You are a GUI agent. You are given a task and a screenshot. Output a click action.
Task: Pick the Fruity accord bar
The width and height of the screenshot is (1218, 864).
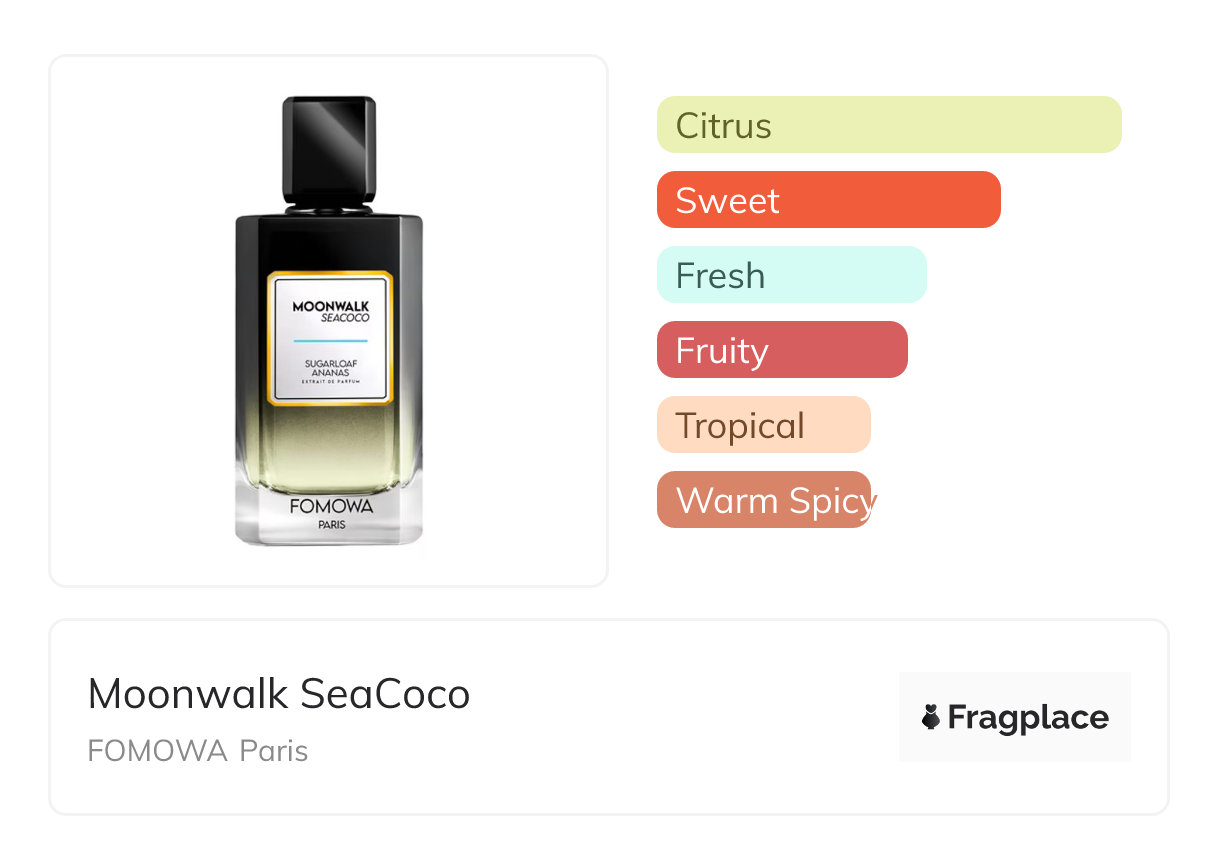tap(782, 350)
